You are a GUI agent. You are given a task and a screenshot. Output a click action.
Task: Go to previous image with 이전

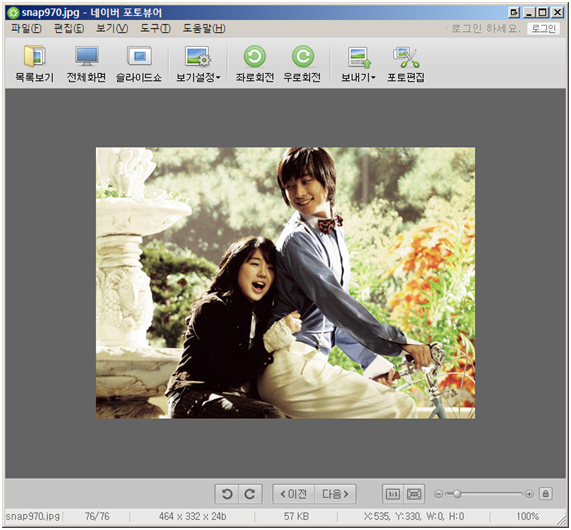pos(294,494)
